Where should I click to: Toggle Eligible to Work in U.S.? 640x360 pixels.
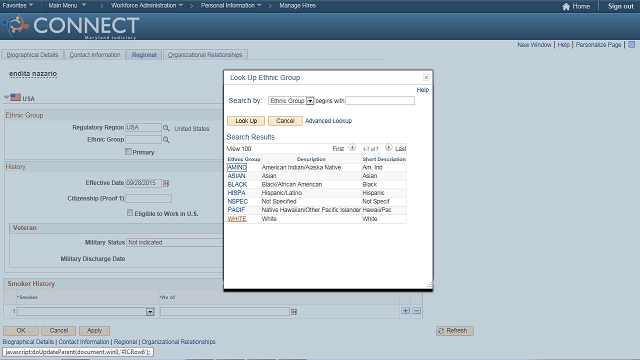tap(130, 213)
